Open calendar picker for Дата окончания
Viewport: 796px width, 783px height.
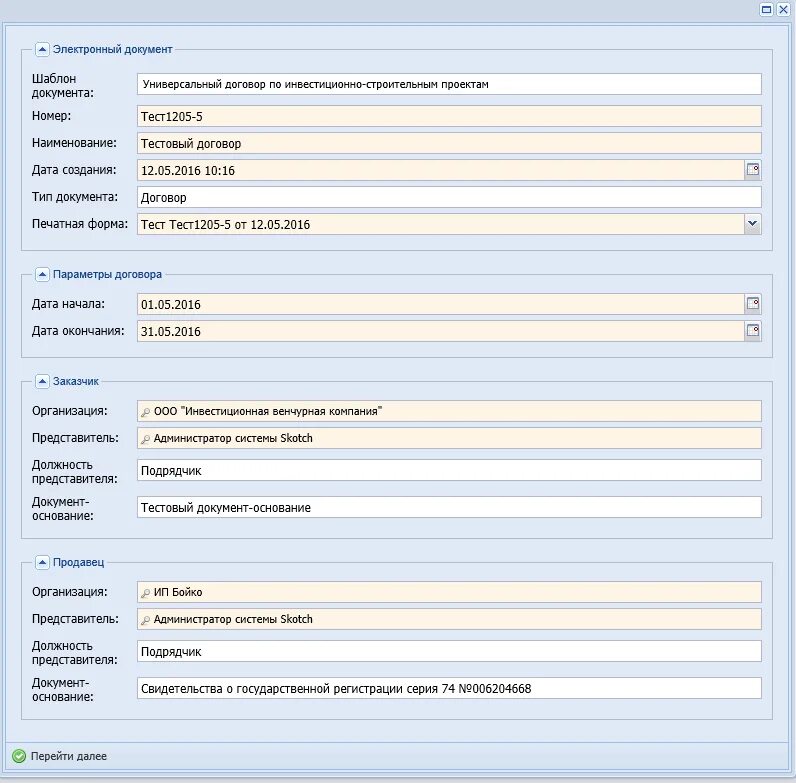pos(753,331)
